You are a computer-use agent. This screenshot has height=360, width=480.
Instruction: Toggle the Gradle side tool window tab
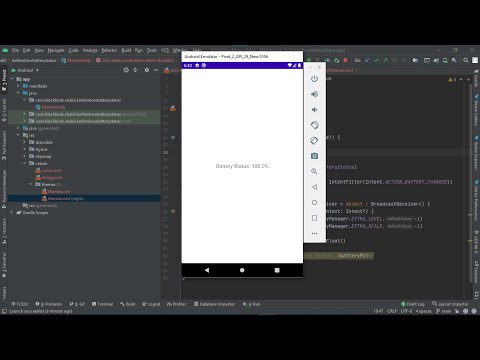476,79
